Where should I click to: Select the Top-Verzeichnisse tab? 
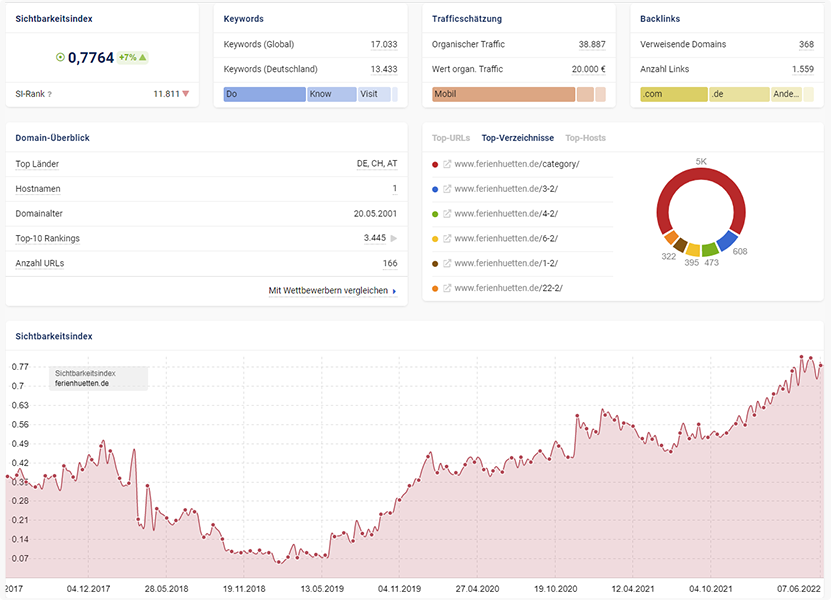(x=517, y=138)
